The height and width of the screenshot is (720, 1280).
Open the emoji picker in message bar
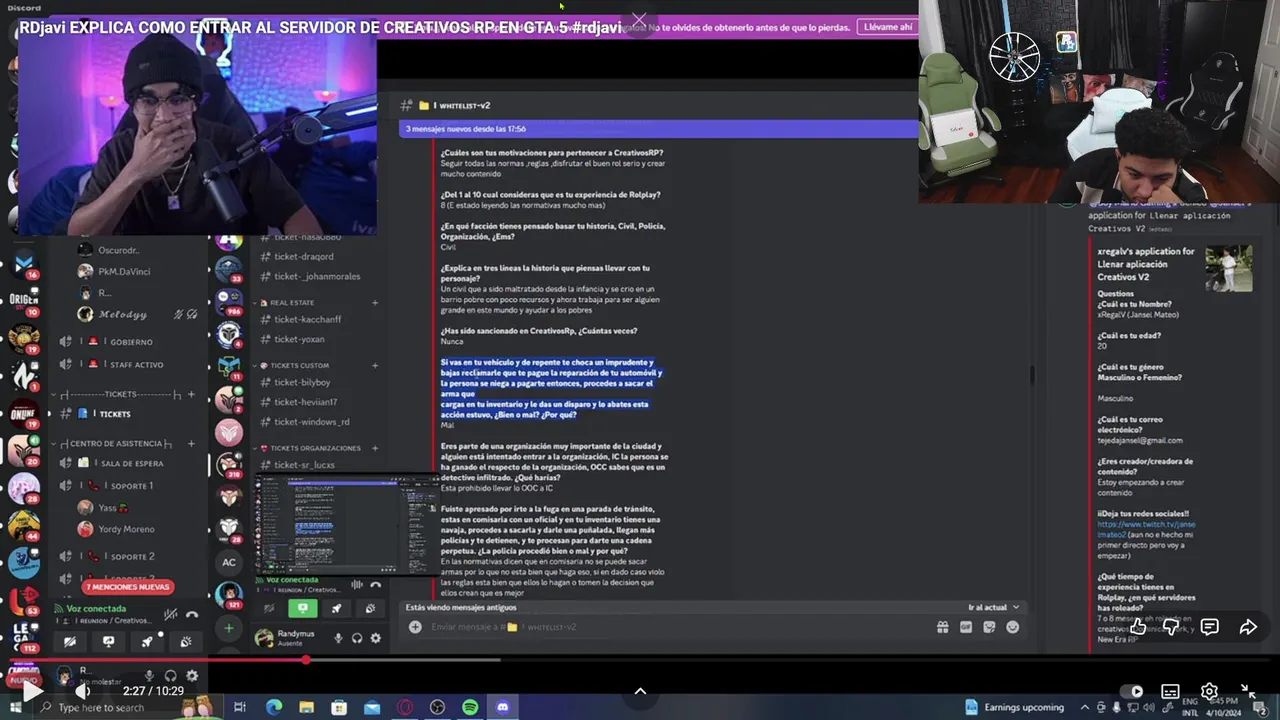[1012, 627]
